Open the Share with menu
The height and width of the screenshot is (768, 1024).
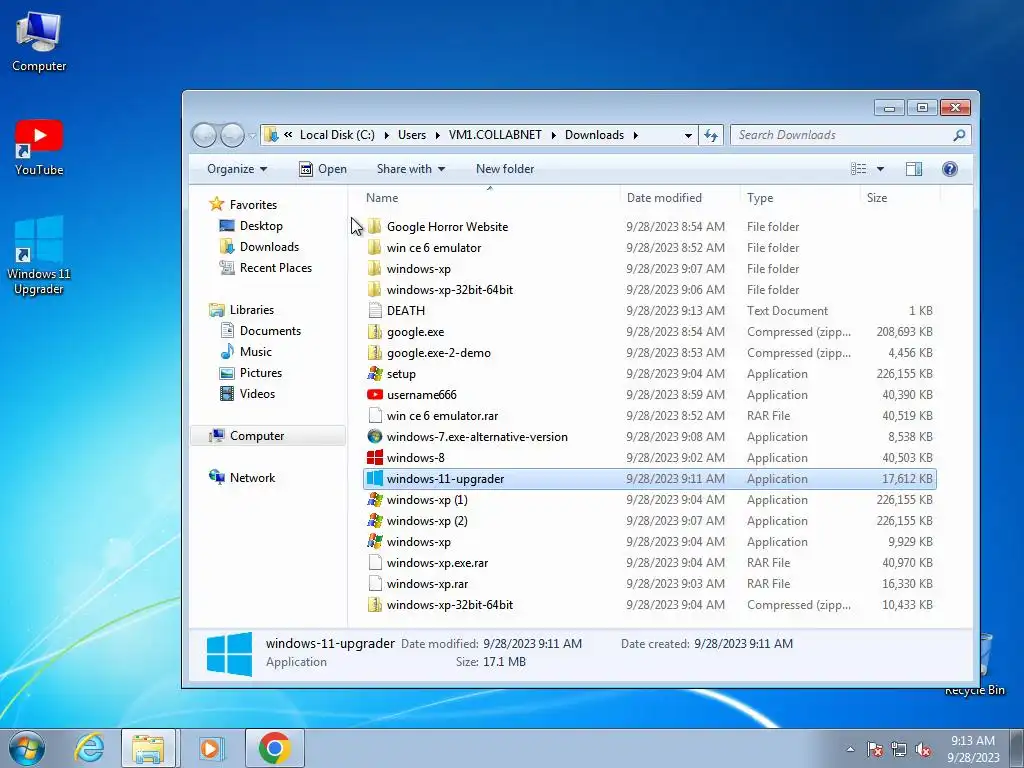pos(411,169)
